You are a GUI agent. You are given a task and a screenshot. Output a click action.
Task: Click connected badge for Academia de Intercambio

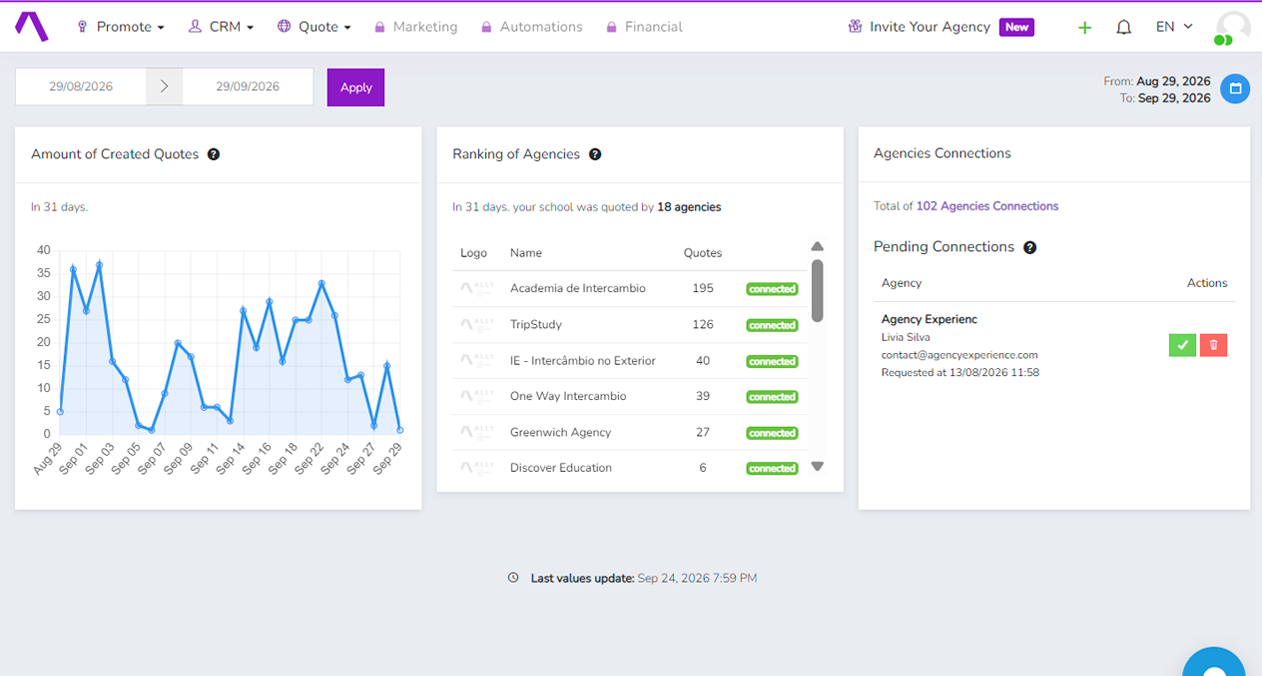tap(772, 289)
